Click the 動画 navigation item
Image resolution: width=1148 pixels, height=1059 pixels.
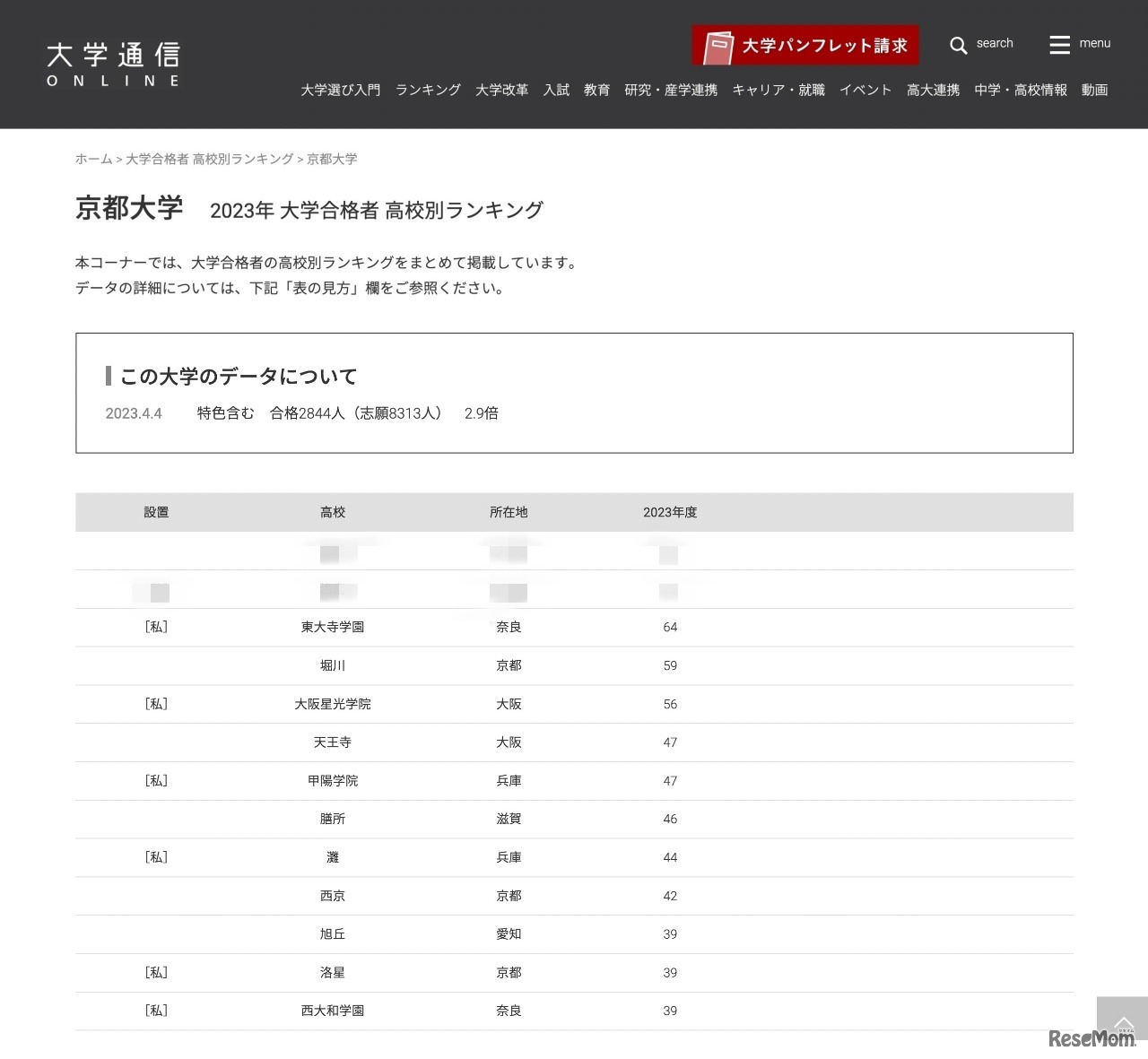1094,90
